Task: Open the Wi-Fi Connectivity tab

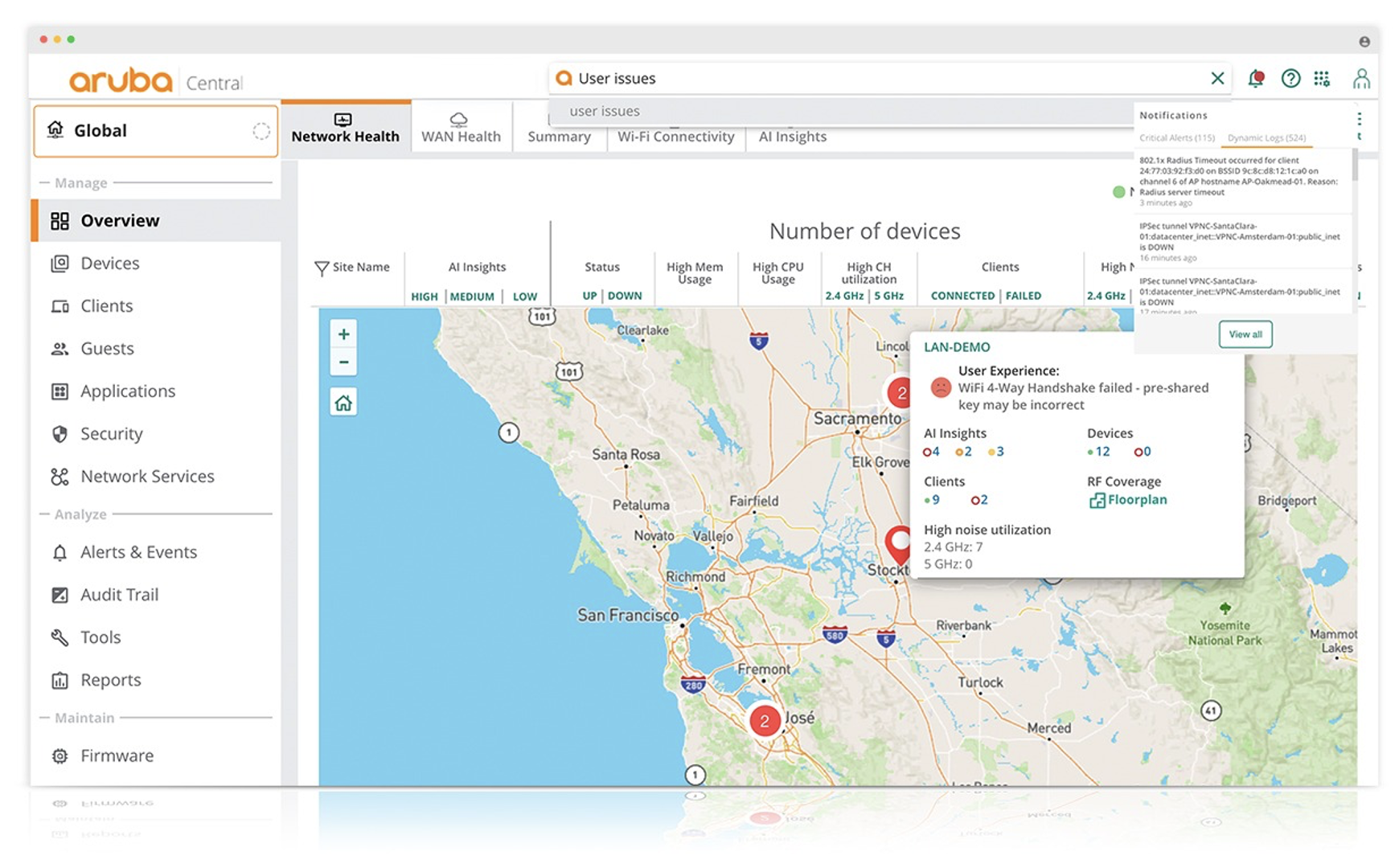Action: (x=675, y=137)
